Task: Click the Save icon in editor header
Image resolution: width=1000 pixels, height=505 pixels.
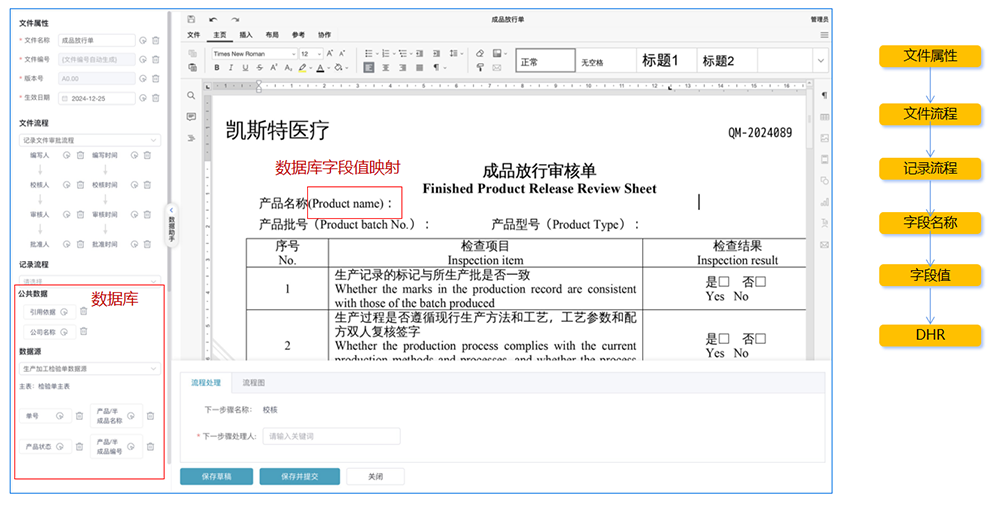Action: pyautogui.click(x=191, y=19)
